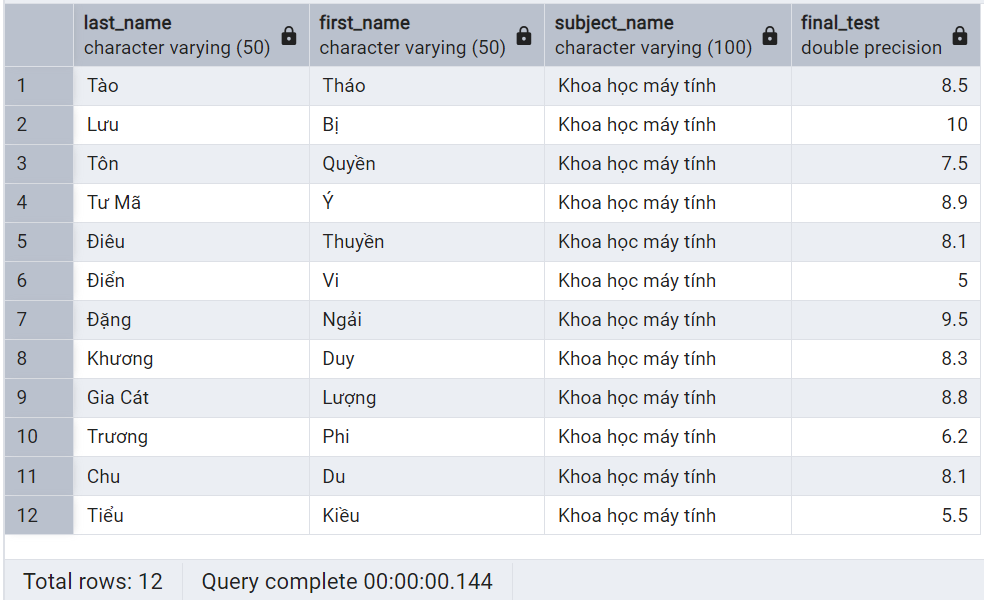Click the lock icon in first_name column

click(x=524, y=36)
